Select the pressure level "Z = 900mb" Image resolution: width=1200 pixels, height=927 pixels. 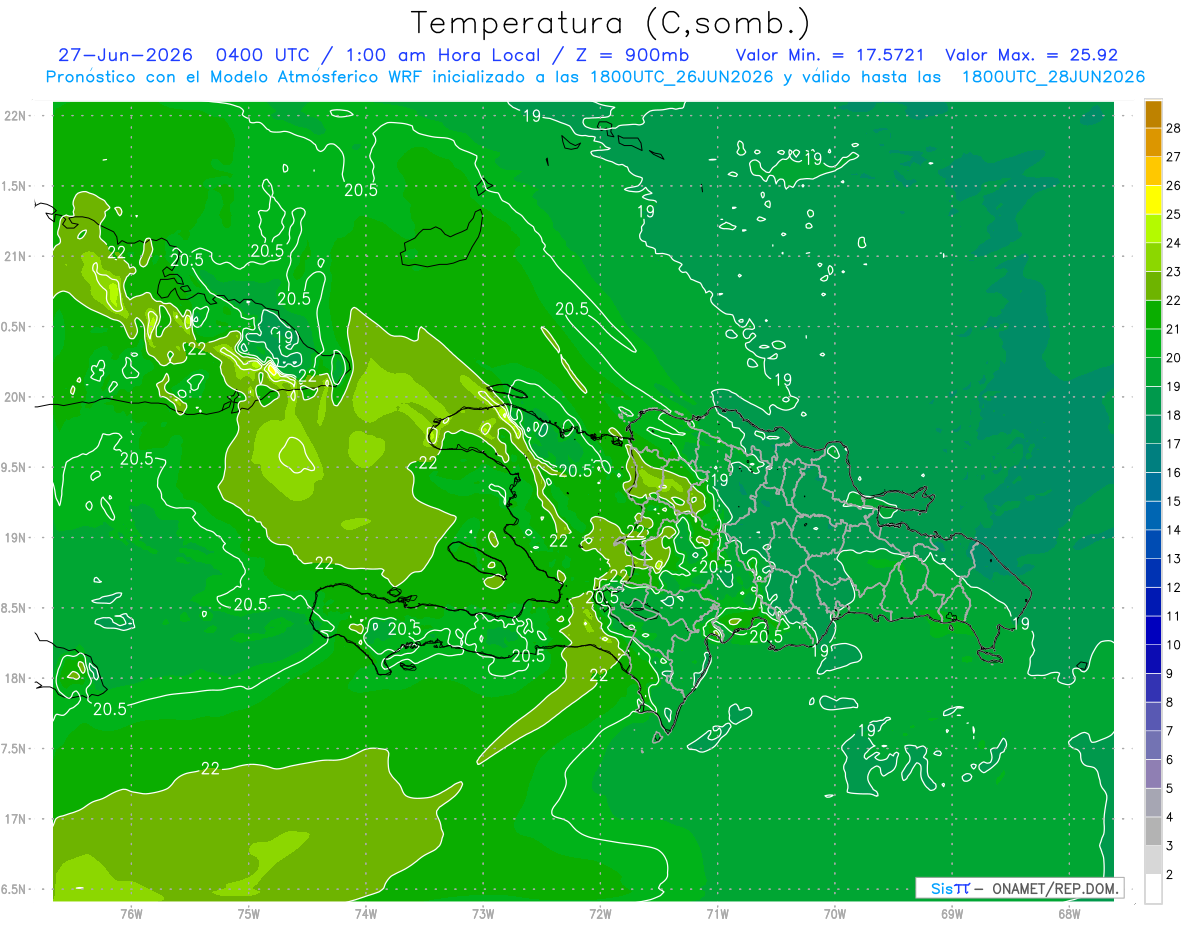click(x=631, y=55)
